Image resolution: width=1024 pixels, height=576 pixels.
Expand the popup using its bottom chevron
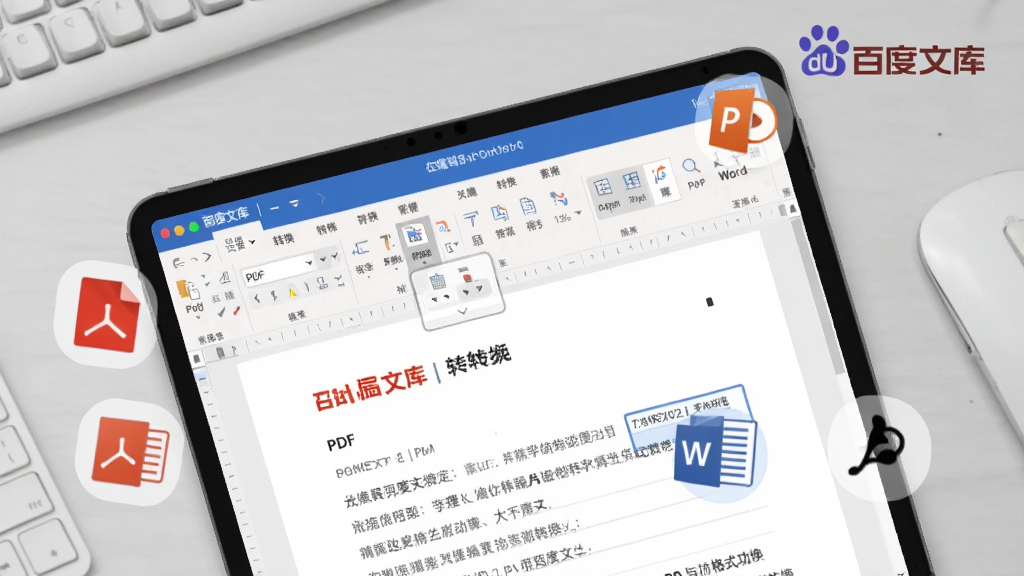[462, 312]
